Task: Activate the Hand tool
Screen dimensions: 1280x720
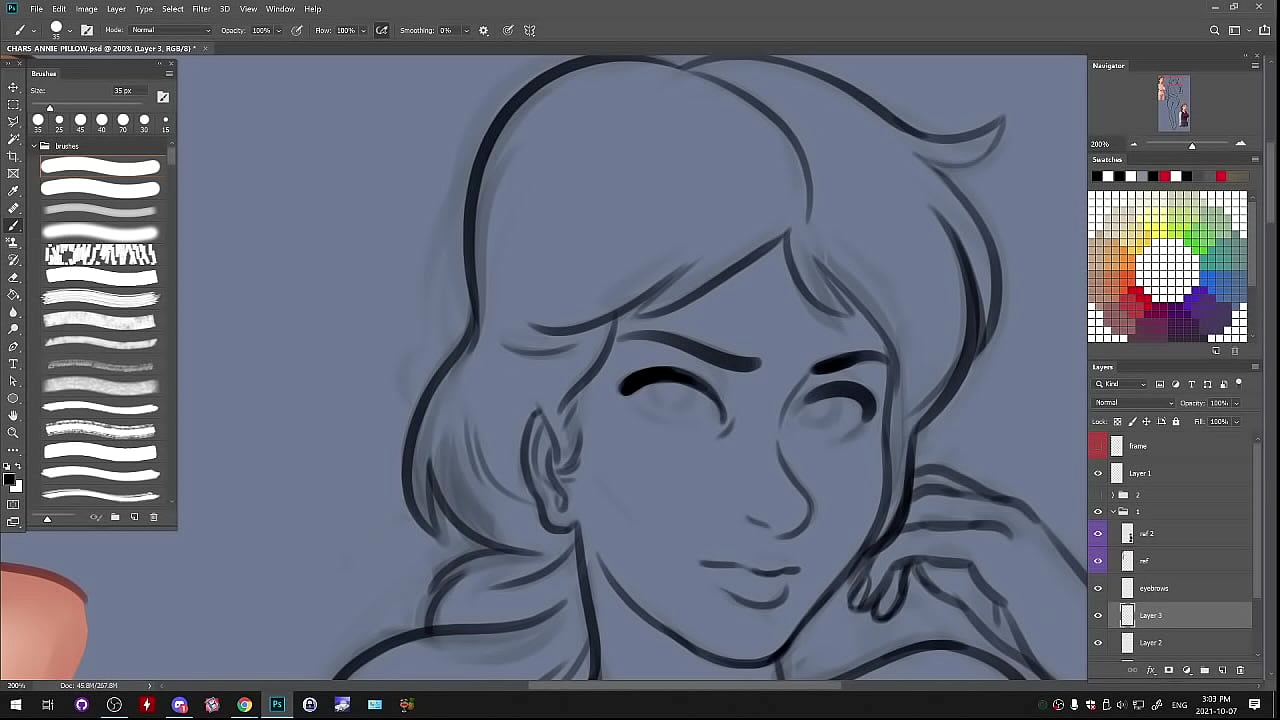Action: point(13,415)
